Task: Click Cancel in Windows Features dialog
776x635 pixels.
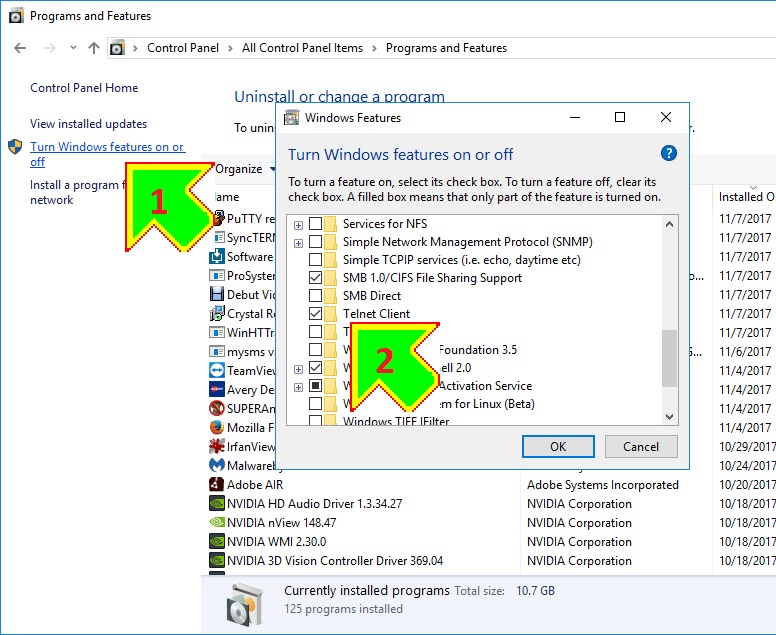Action: click(641, 446)
